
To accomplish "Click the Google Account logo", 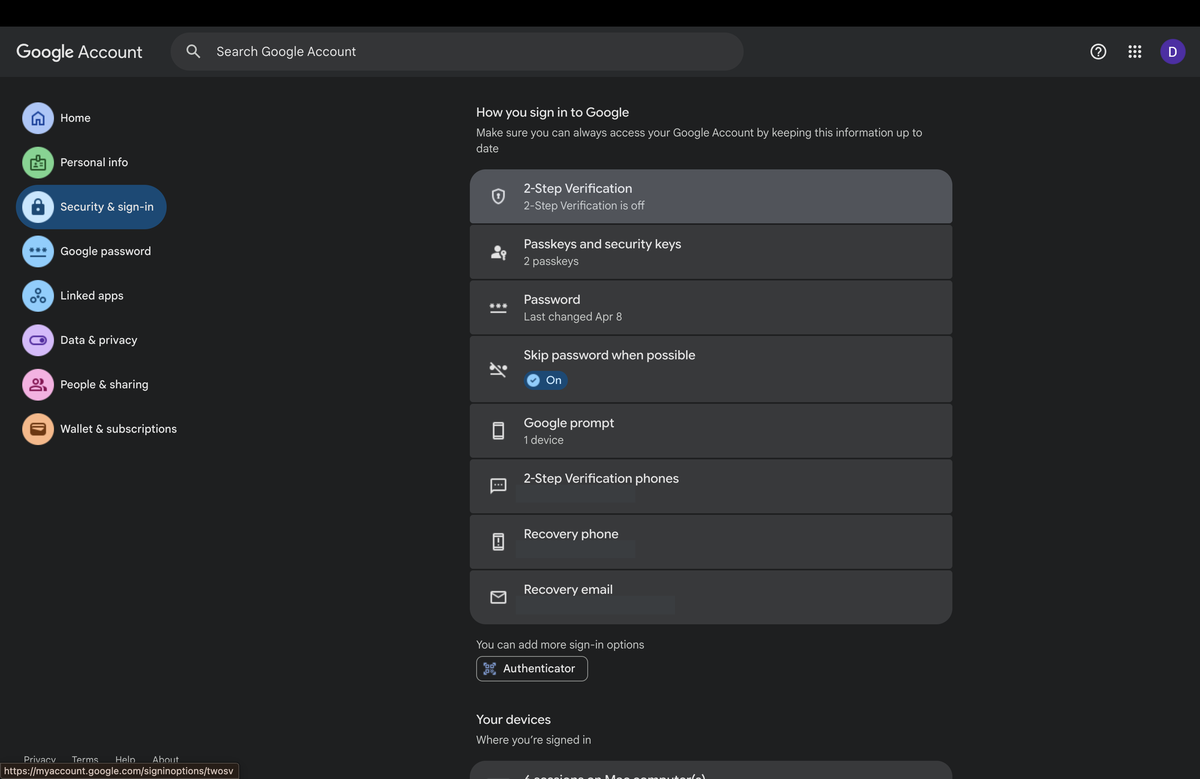I will [x=79, y=52].
